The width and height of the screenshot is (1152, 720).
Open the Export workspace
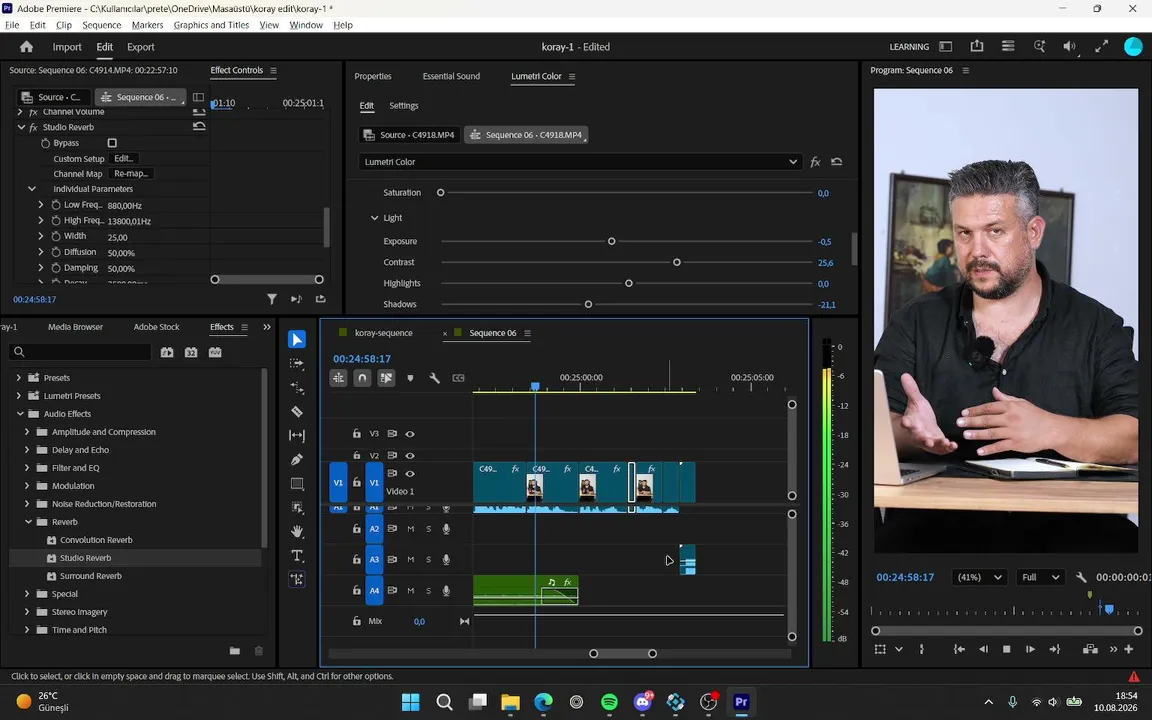point(140,47)
